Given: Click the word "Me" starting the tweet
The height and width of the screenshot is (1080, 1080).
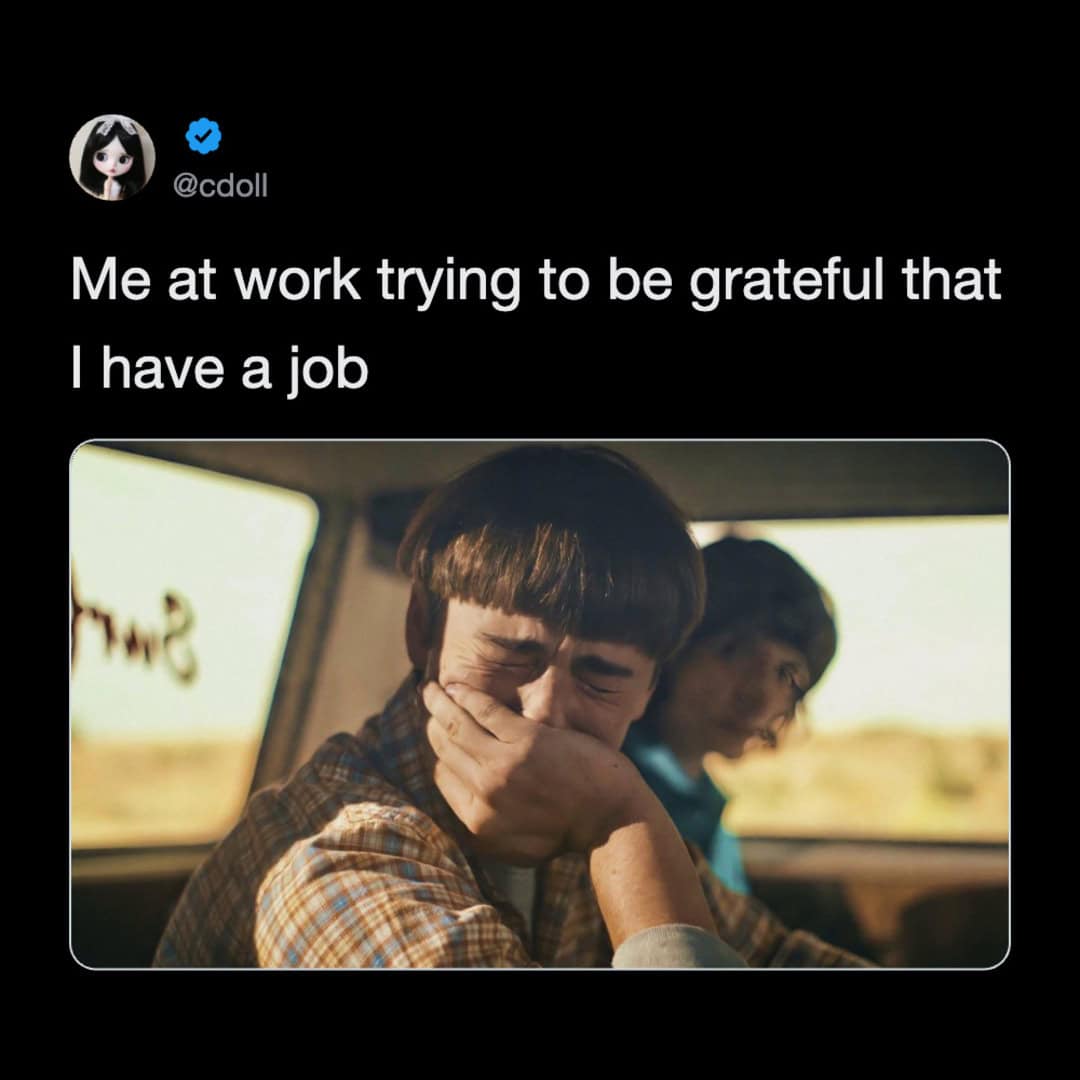Looking at the screenshot, I should point(111,279).
